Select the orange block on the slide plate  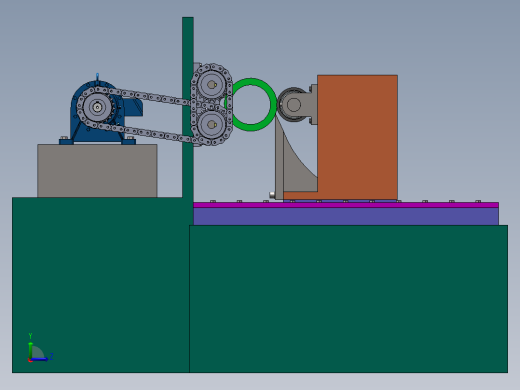[x=357, y=137]
